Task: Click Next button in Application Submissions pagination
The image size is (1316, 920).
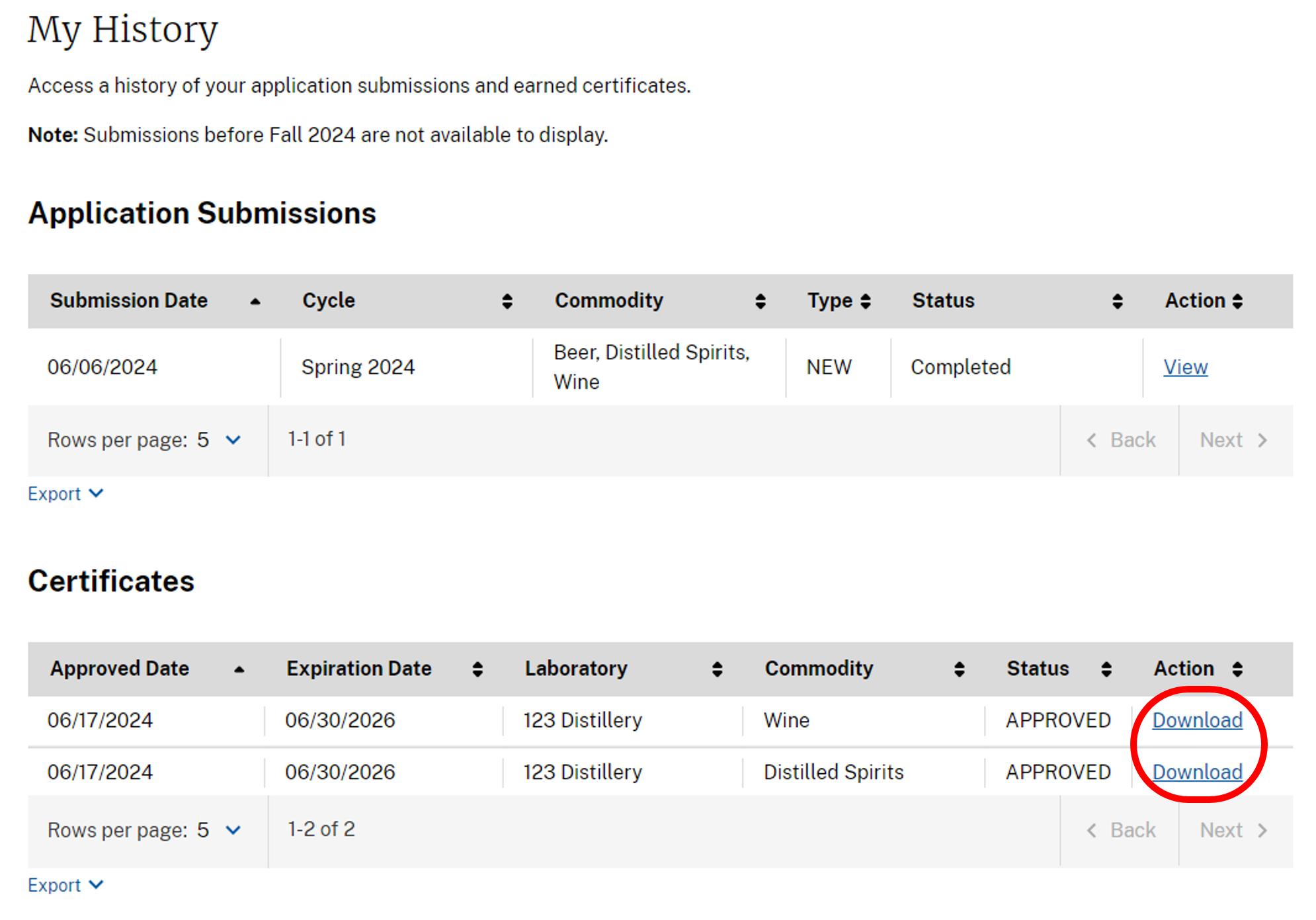Action: pyautogui.click(x=1235, y=440)
